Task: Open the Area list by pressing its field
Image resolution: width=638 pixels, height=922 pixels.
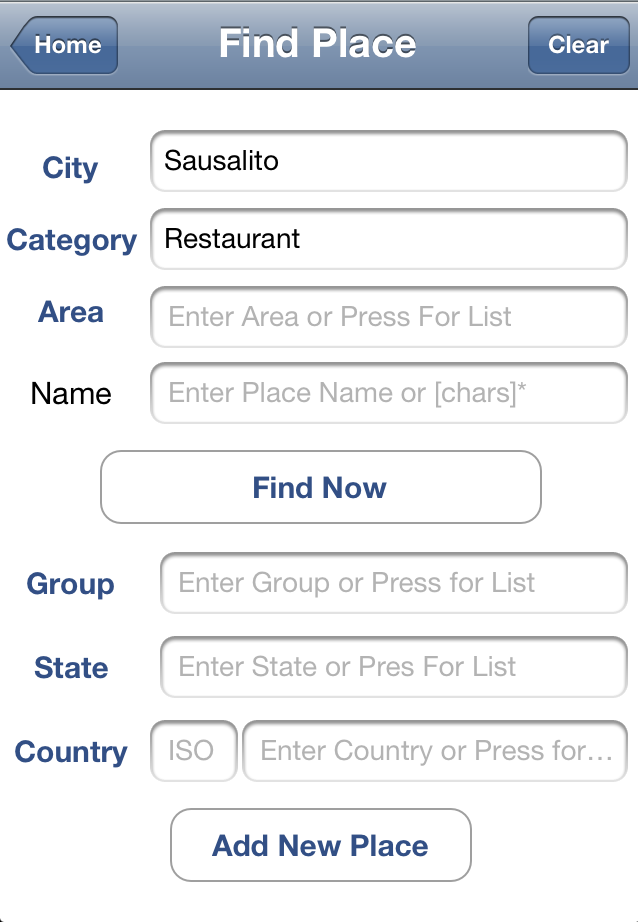Action: click(388, 316)
